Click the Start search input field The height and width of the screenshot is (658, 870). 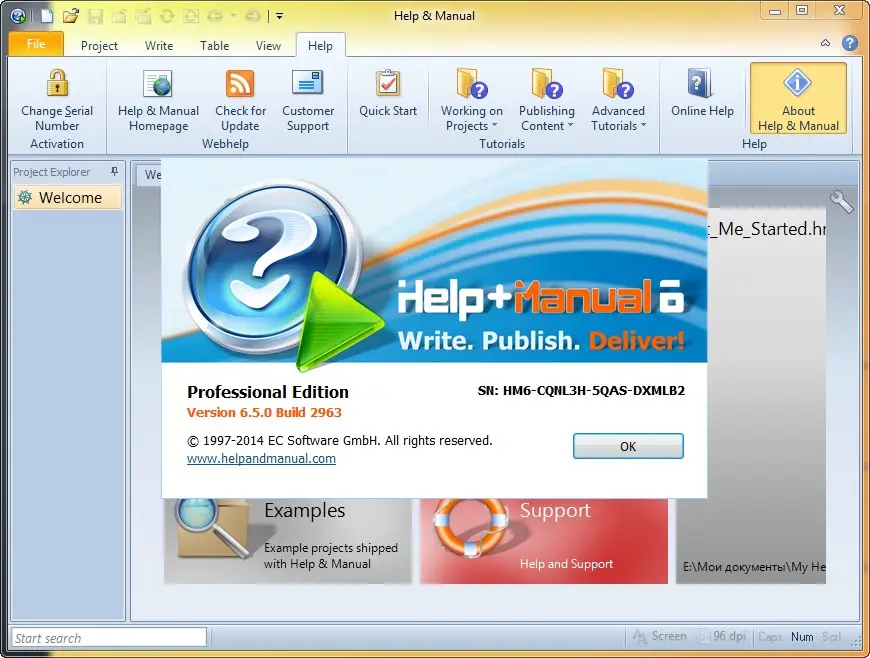(109, 638)
